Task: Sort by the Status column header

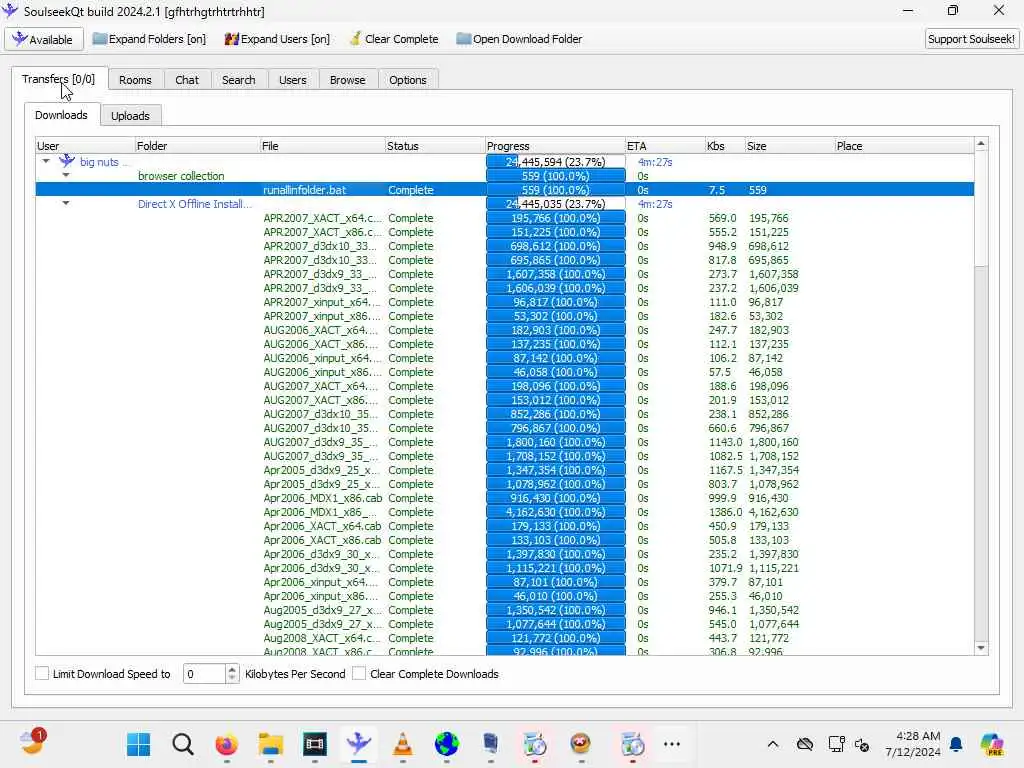Action: [x=435, y=146]
